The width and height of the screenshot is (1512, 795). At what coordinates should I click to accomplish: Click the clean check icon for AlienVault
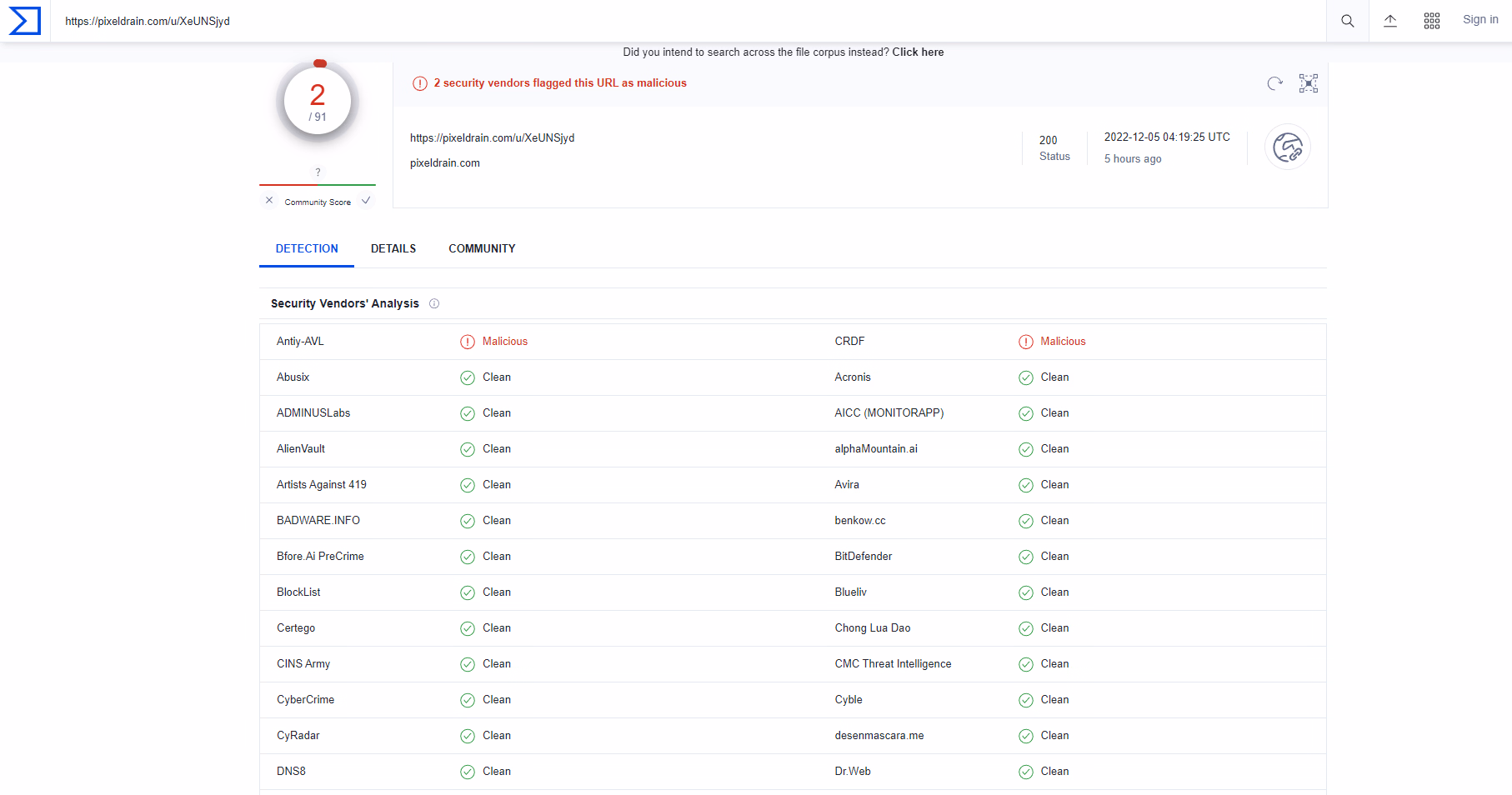tap(468, 449)
